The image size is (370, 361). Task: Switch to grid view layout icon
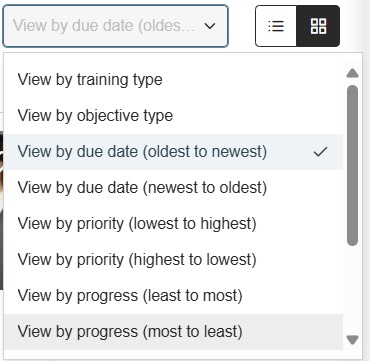[318, 26]
